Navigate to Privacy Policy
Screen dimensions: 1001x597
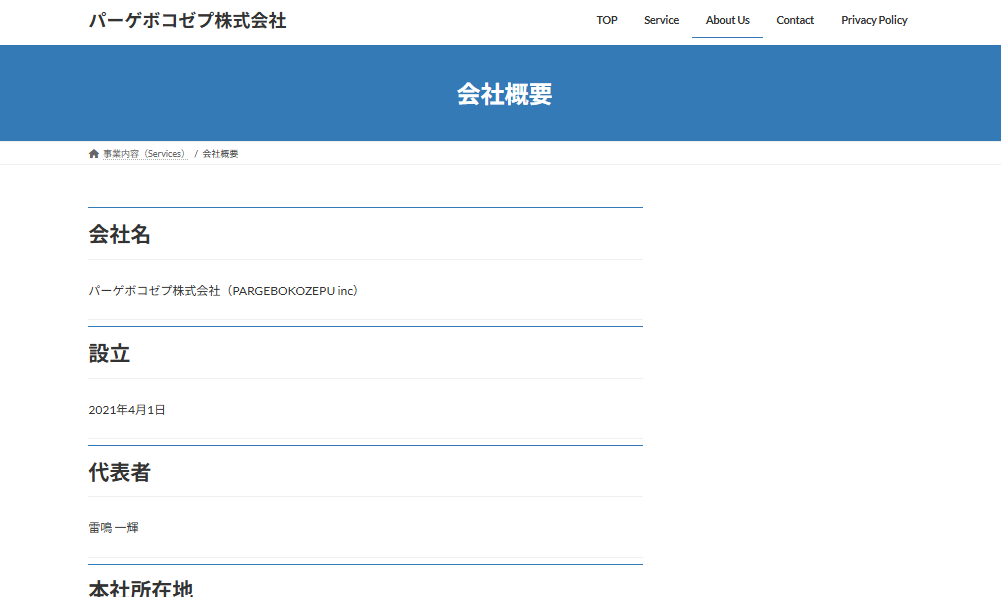point(874,20)
